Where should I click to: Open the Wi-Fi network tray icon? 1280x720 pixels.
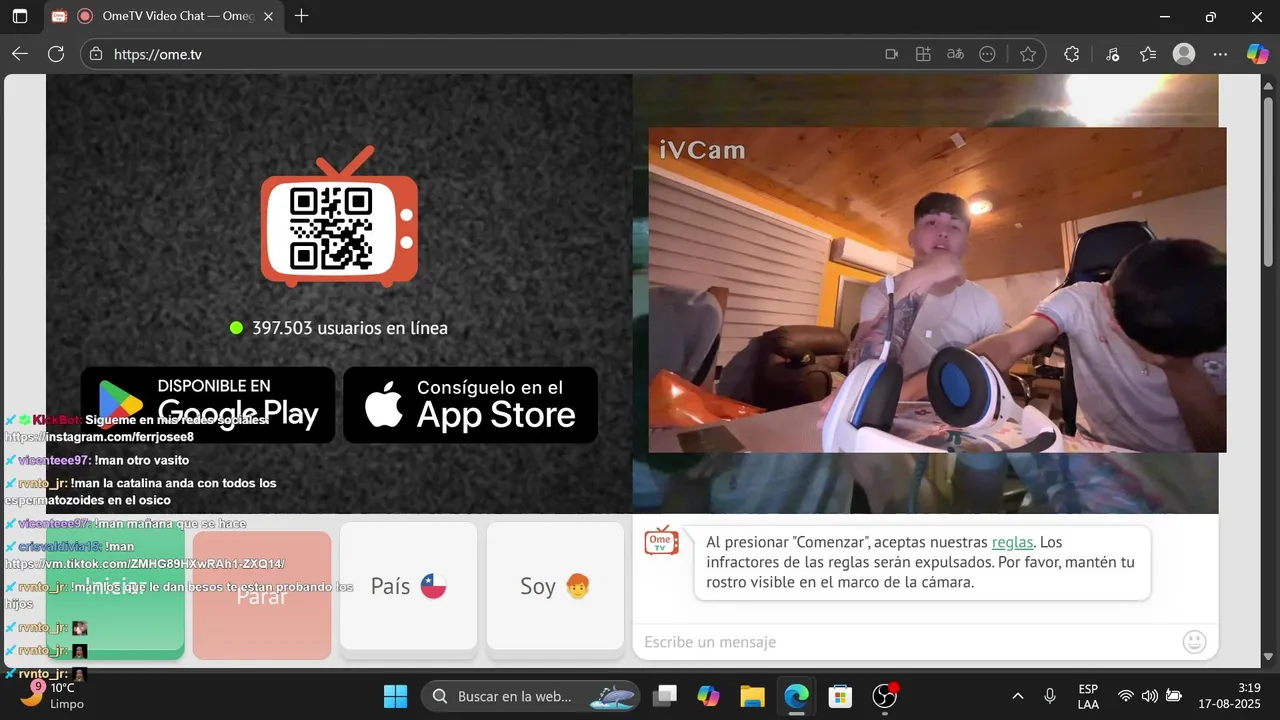[x=1126, y=696]
